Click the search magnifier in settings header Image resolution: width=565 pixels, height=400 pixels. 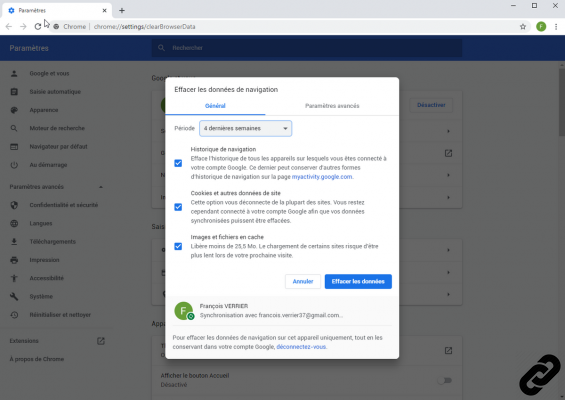[x=161, y=48]
